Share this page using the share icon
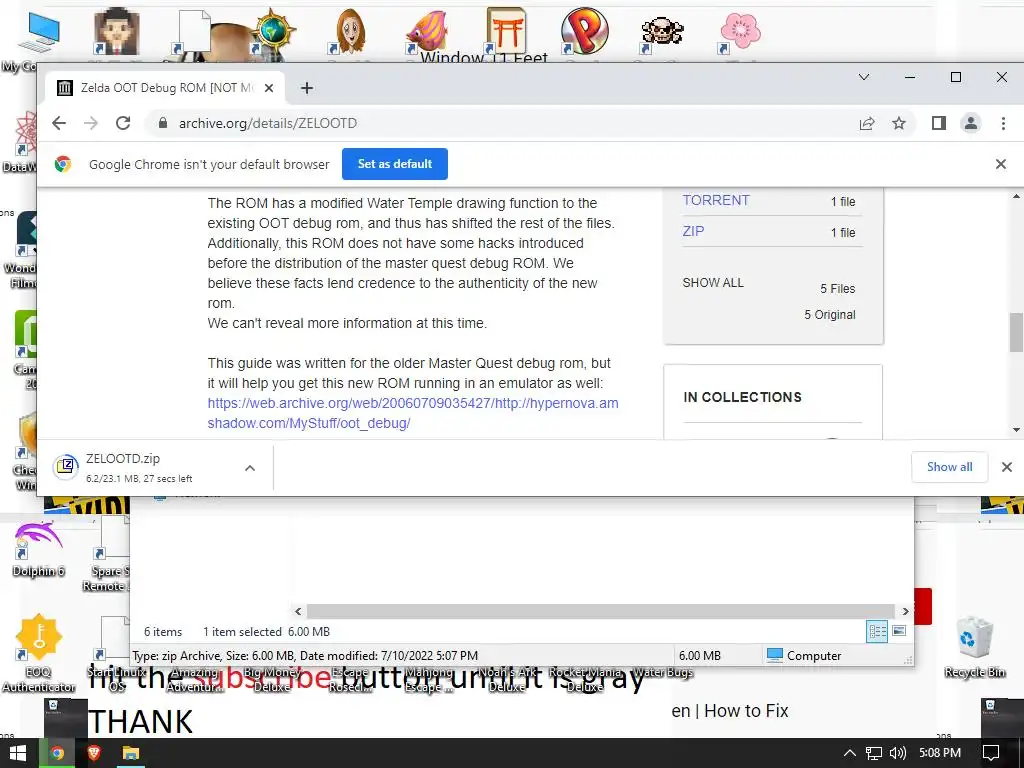The height and width of the screenshot is (768, 1024). pyautogui.click(x=867, y=123)
